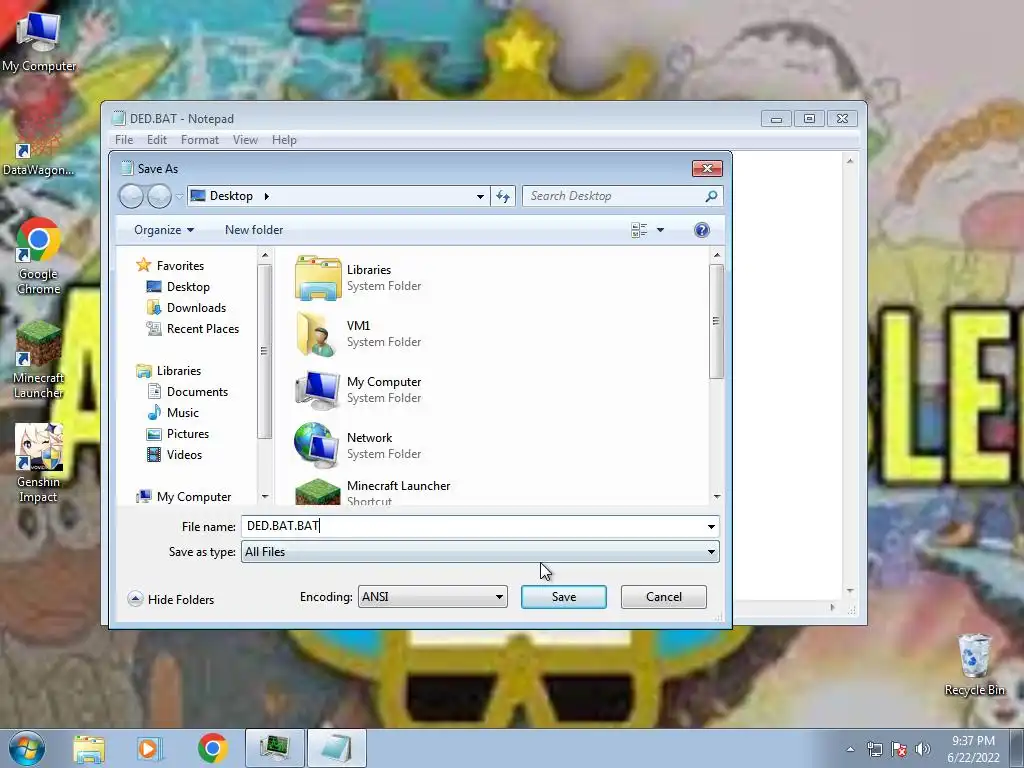Click the file list vertical scrollbar thumb

tap(716, 321)
